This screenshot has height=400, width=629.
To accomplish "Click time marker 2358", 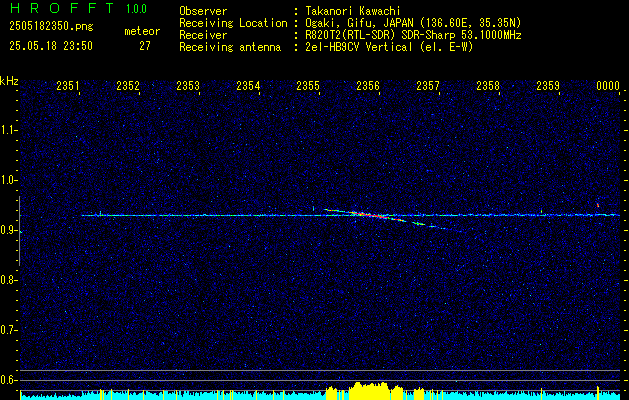I will pyautogui.click(x=488, y=85).
